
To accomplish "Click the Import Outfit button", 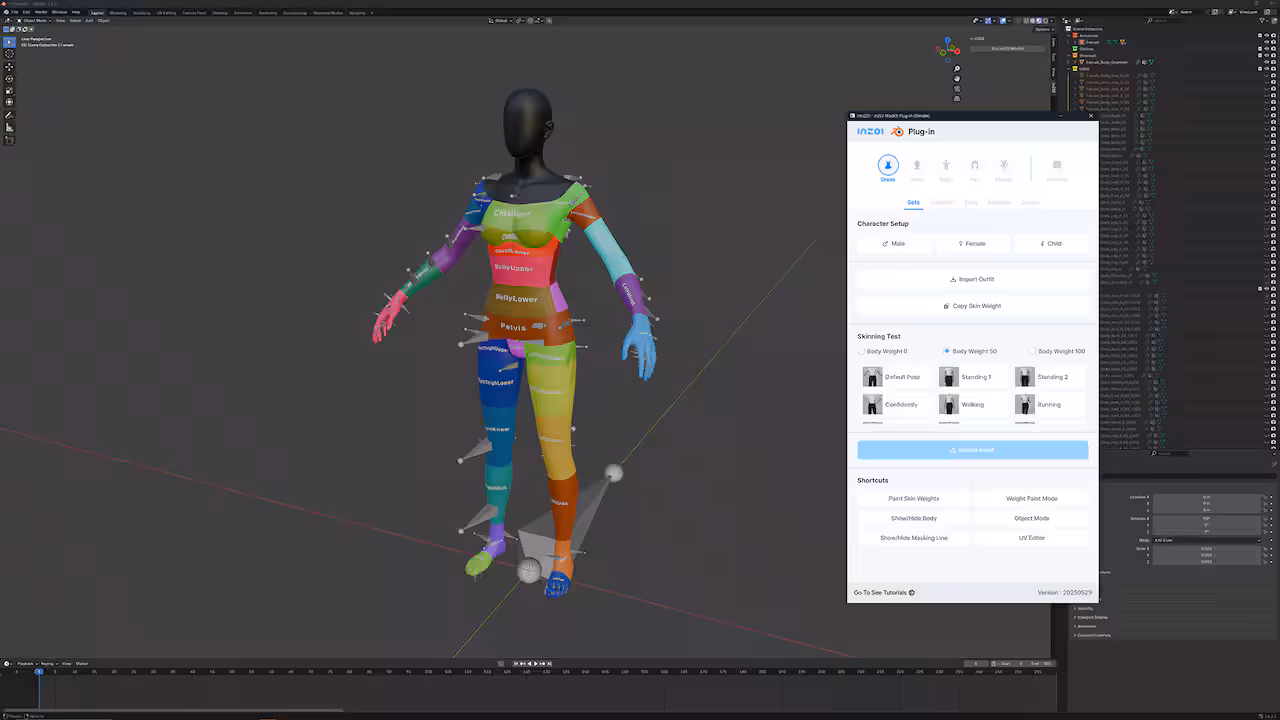I will [x=972, y=279].
